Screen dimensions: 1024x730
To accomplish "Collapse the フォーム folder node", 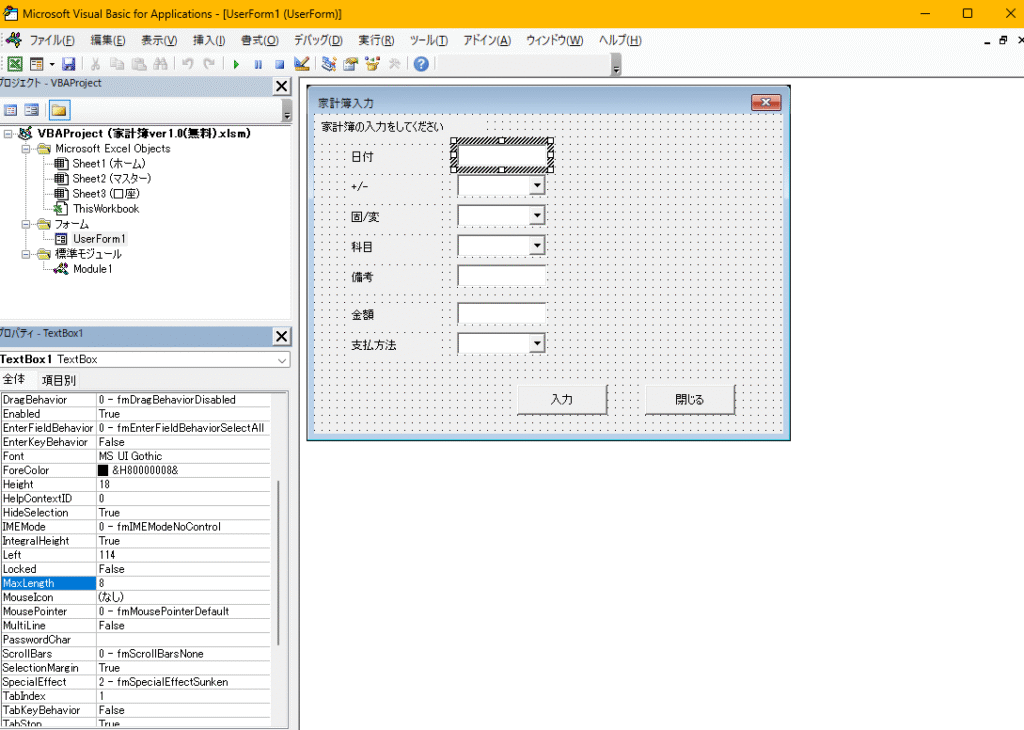I will [x=26, y=224].
